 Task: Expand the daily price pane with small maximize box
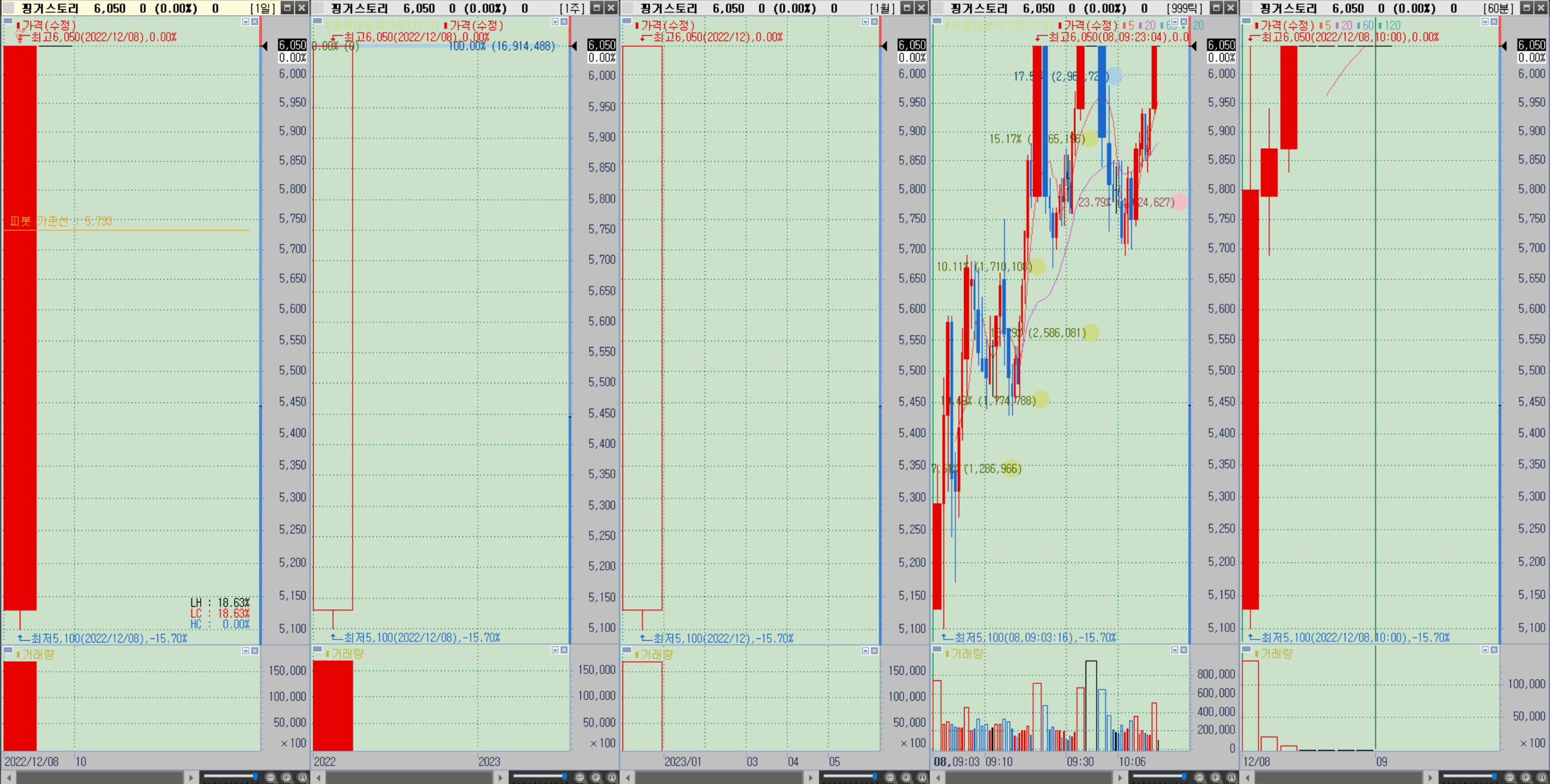pos(245,22)
